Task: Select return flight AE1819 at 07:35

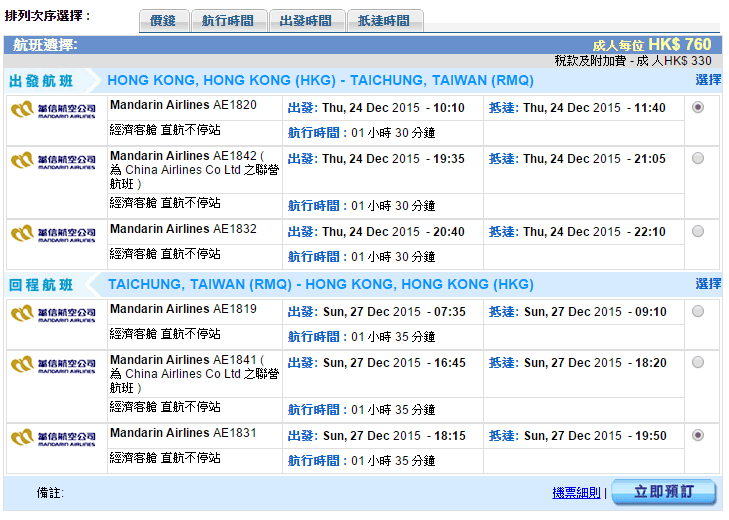Action: (x=697, y=311)
